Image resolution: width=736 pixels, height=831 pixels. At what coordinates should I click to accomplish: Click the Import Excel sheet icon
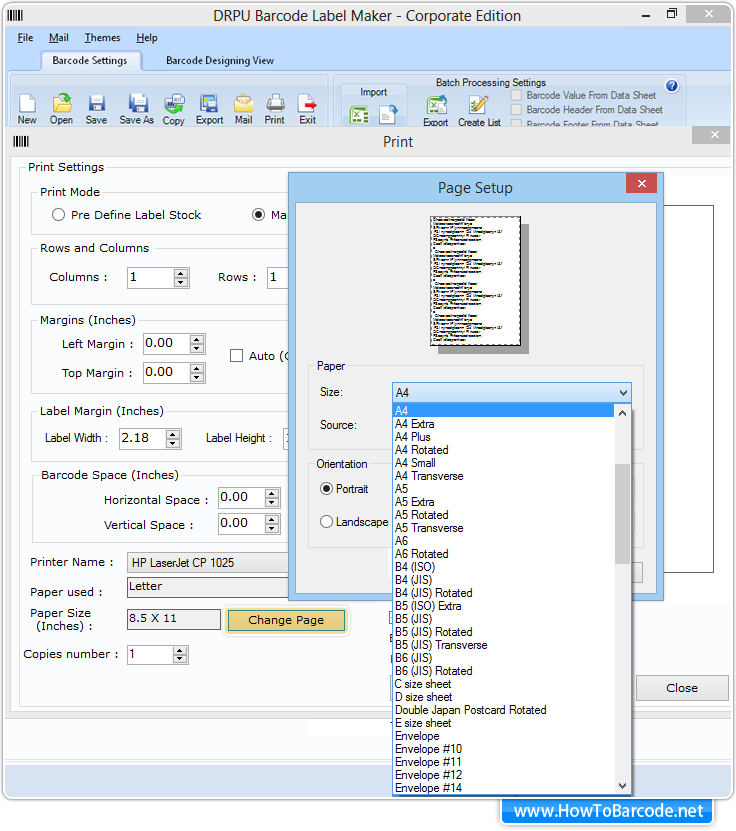(359, 114)
